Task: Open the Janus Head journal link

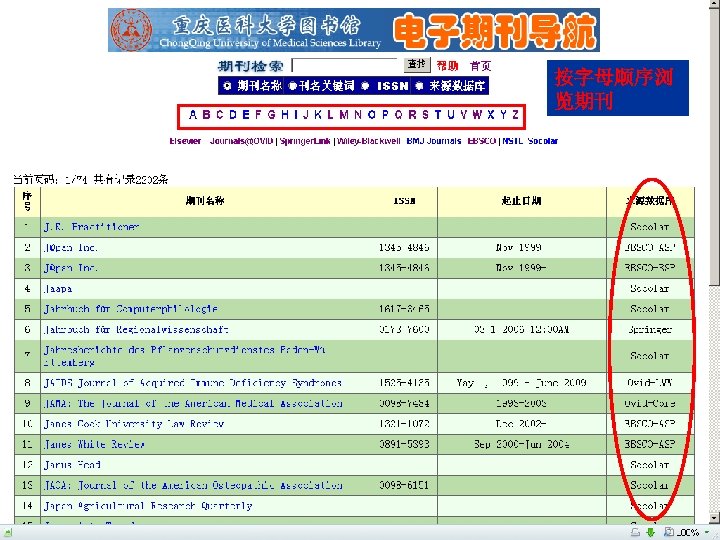Action: click(72, 465)
